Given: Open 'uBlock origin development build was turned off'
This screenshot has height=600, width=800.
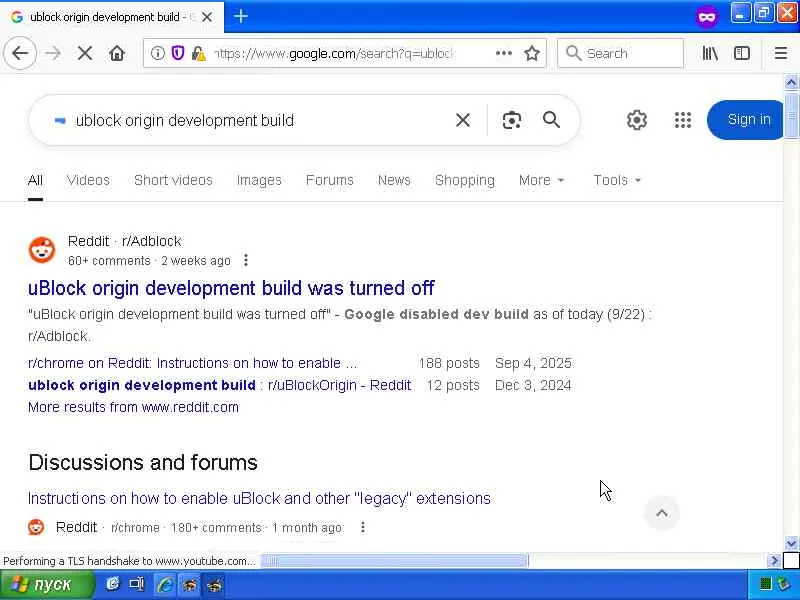Looking at the screenshot, I should 231,288.
